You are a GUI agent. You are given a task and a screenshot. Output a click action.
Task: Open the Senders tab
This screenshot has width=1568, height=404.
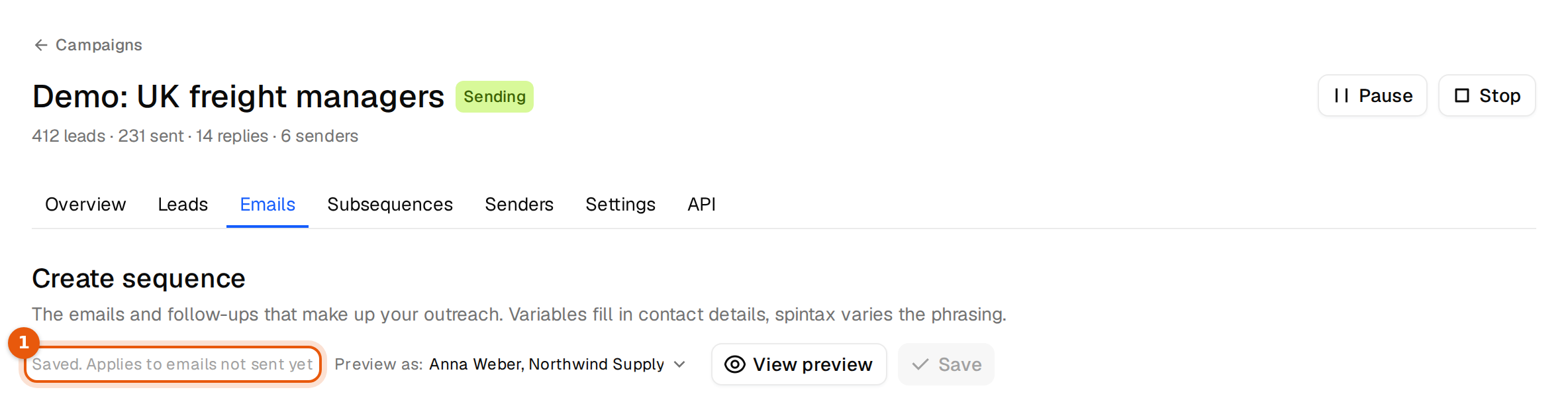[519, 205]
